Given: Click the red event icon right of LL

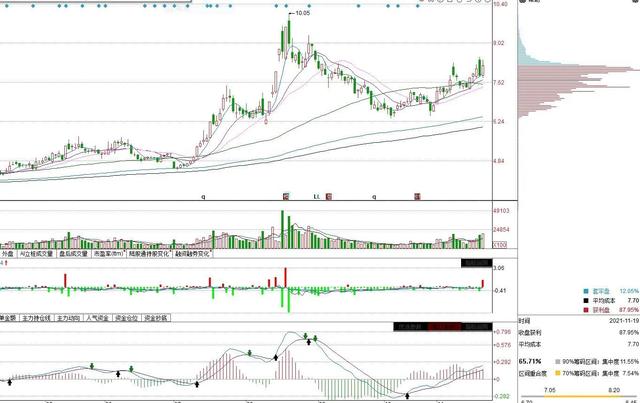Looking at the screenshot, I should click(x=329, y=197).
